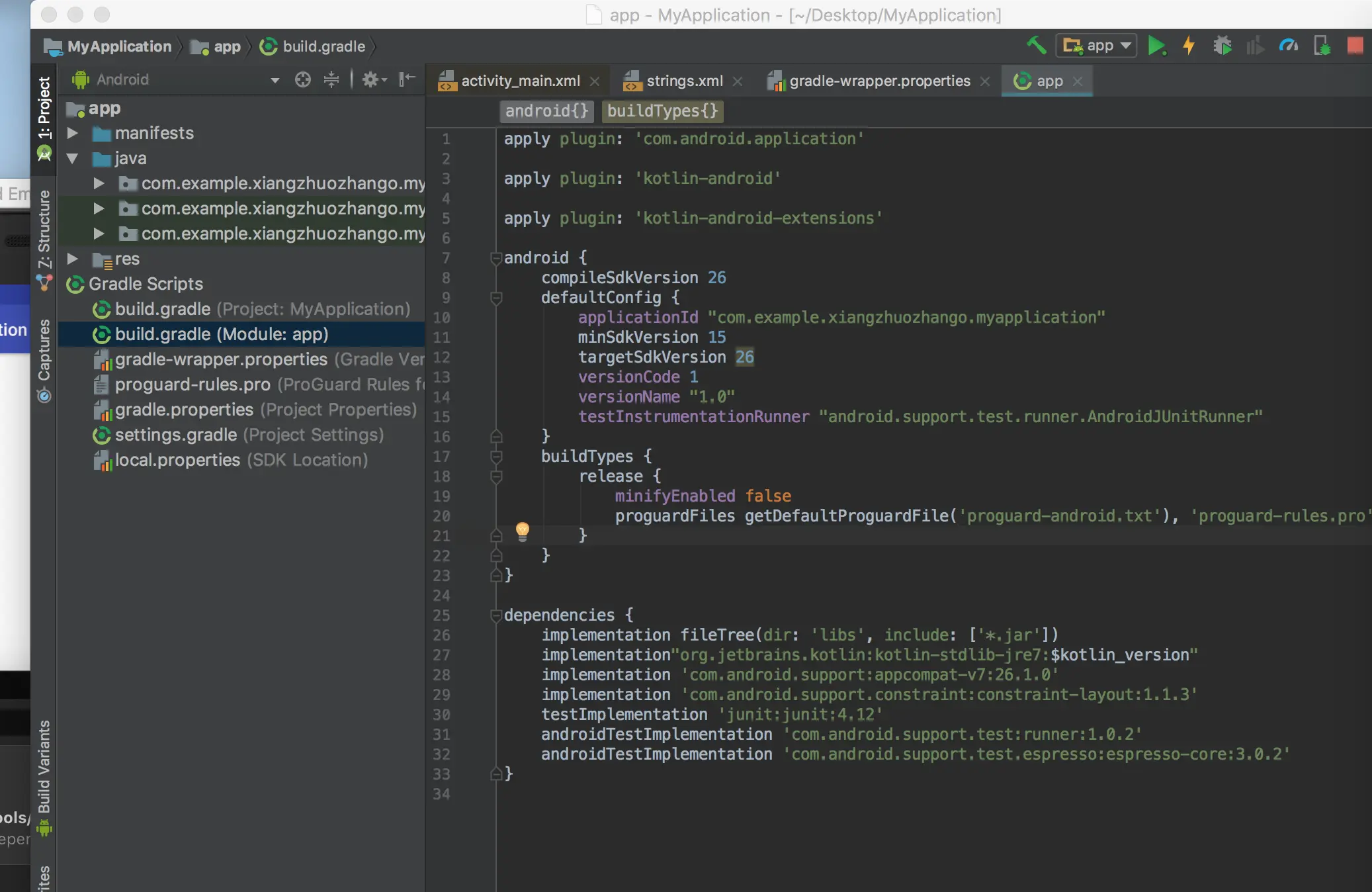Click Attach debugger to Android process icon
This screenshot has height=892, width=1372.
coord(1322,46)
